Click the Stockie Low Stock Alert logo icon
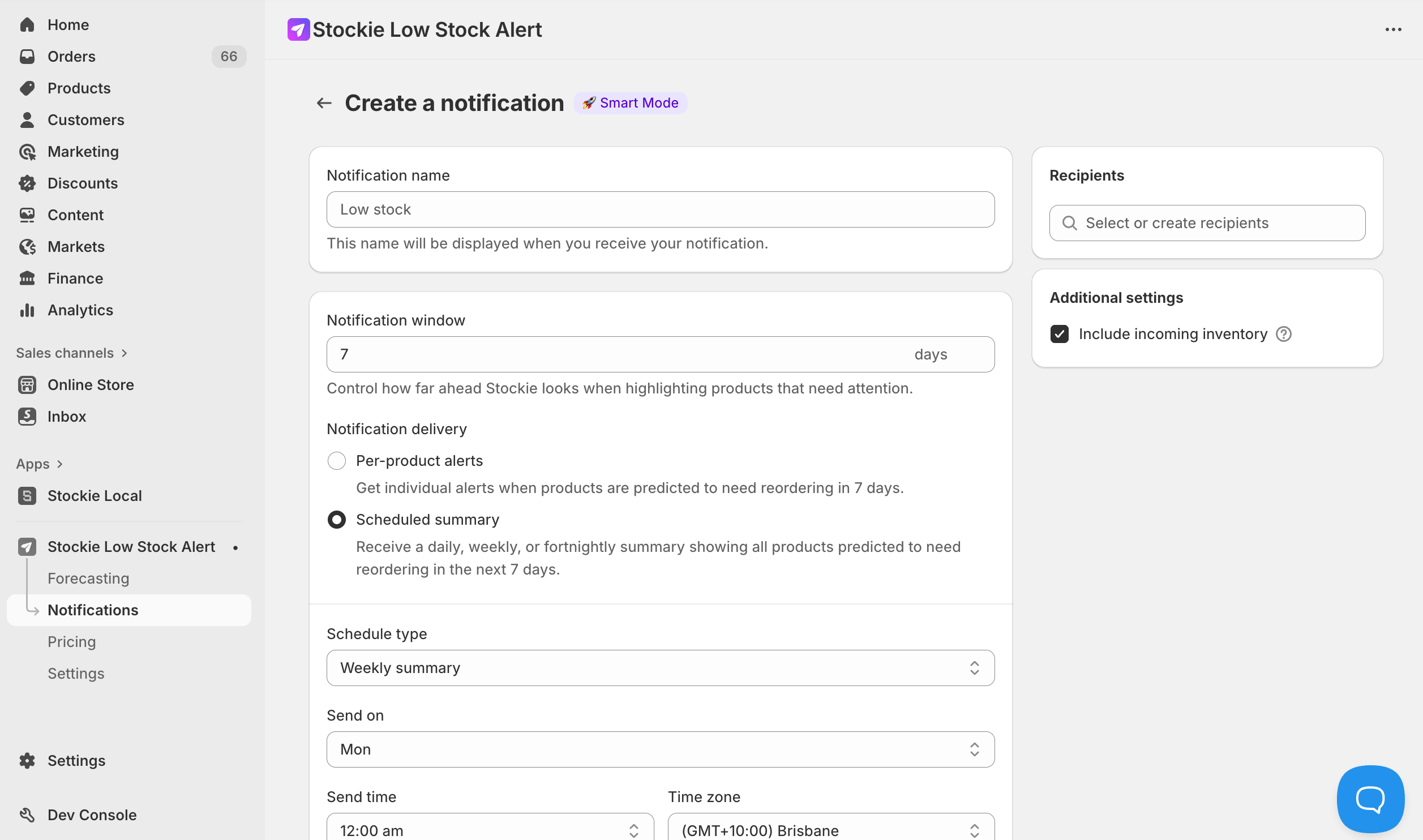This screenshot has width=1423, height=840. pyautogui.click(x=298, y=29)
